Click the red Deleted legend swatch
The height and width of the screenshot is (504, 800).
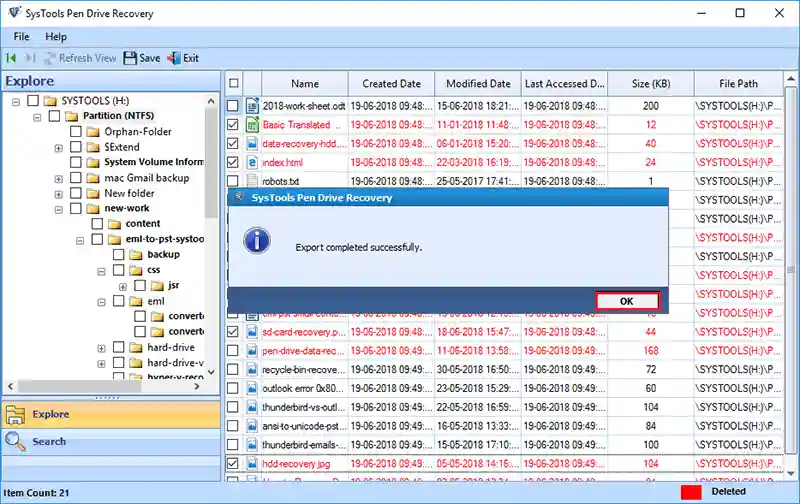691,492
